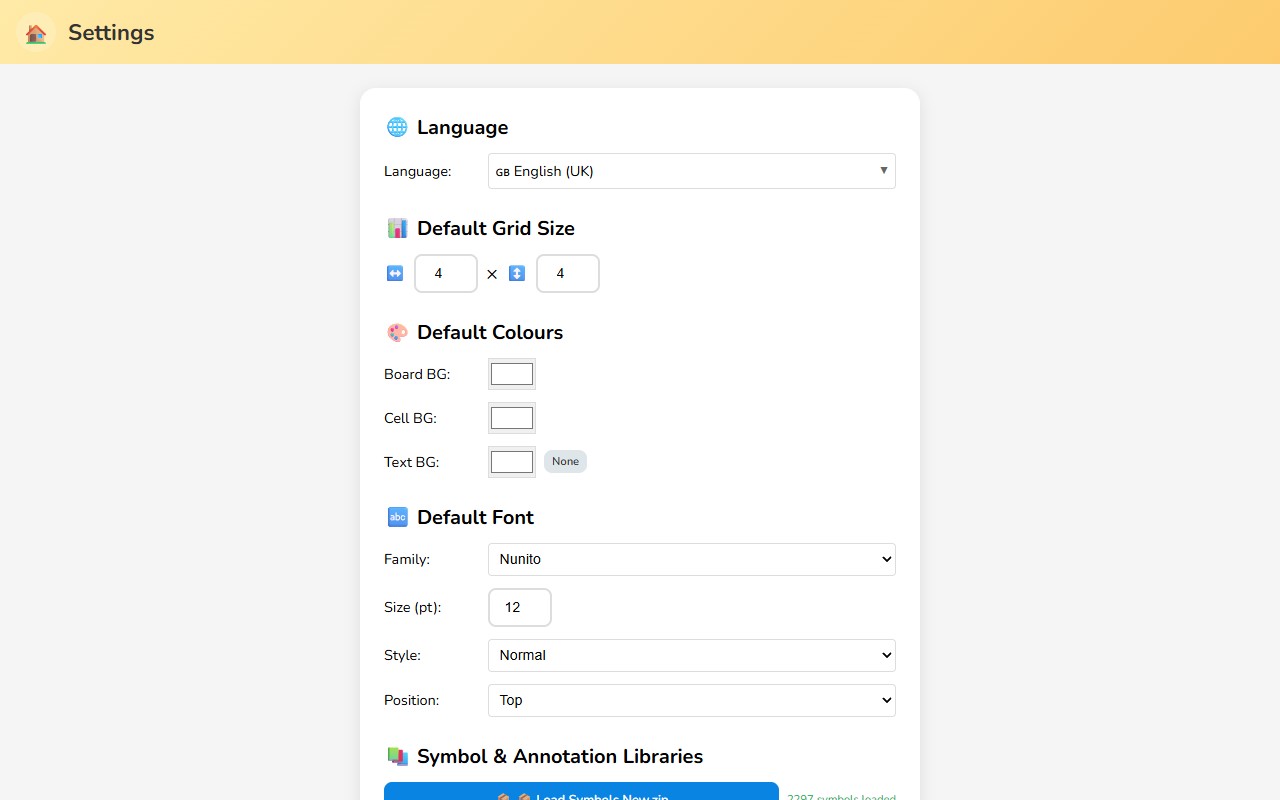Click the horizontal arrows icon before grid width
The height and width of the screenshot is (800, 1280).
coord(394,272)
